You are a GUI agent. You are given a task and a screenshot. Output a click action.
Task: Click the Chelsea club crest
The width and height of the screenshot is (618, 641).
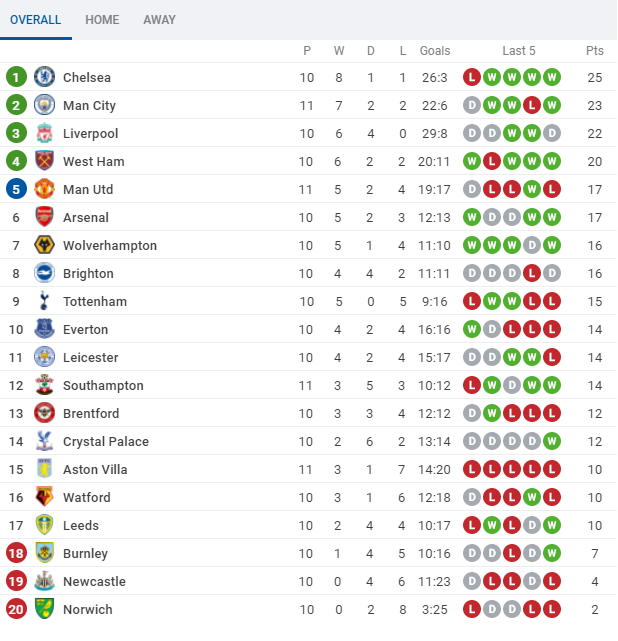click(44, 77)
